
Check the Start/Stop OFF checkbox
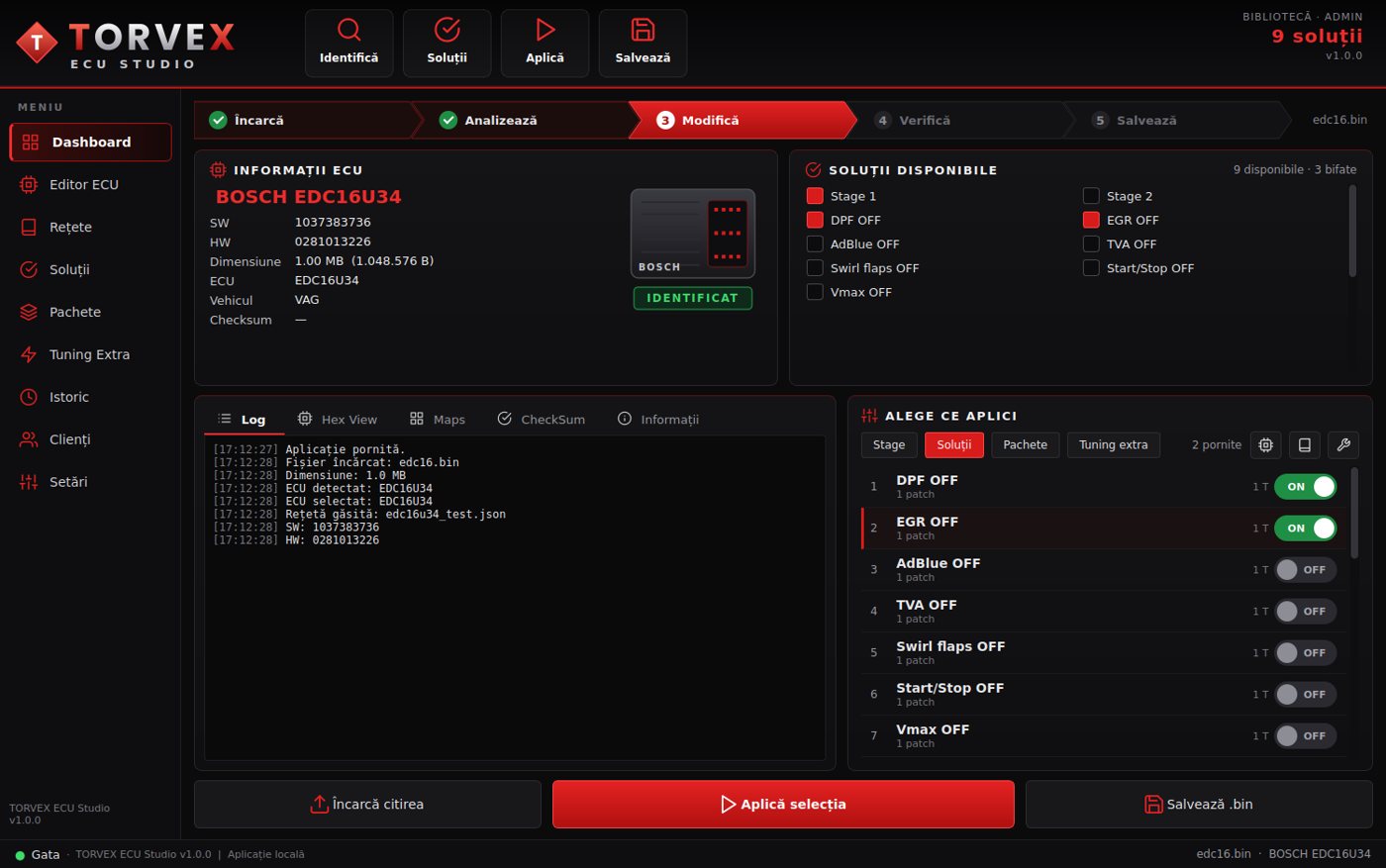pyautogui.click(x=1091, y=268)
